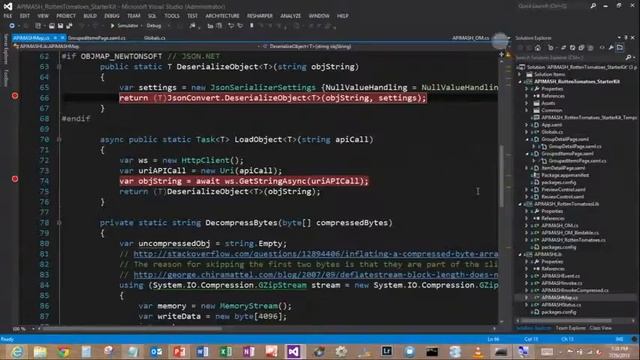Image resolution: width=640 pixels, height=360 pixels.
Task: Collapse the APIMASH_RottenTomatoes_StarterKit project
Action: pos(520,82)
